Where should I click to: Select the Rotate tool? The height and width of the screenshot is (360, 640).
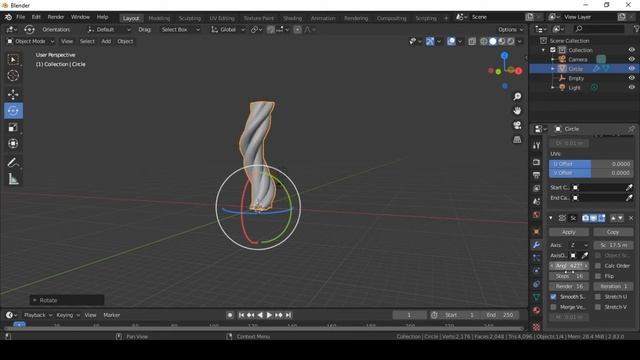pos(13,111)
